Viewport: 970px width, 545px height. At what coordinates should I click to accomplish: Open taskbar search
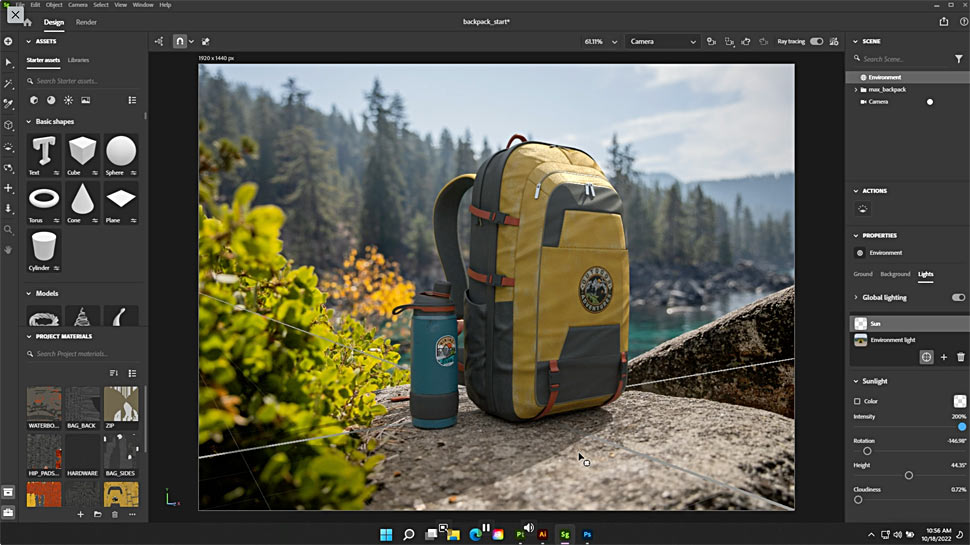(x=408, y=534)
